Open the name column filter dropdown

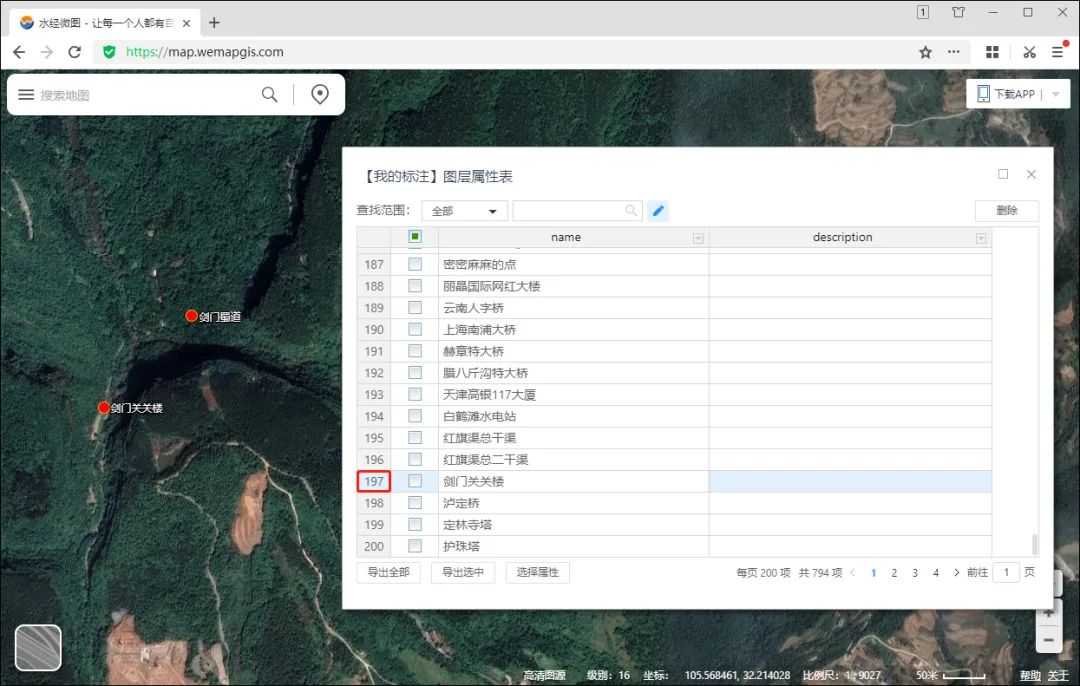698,238
